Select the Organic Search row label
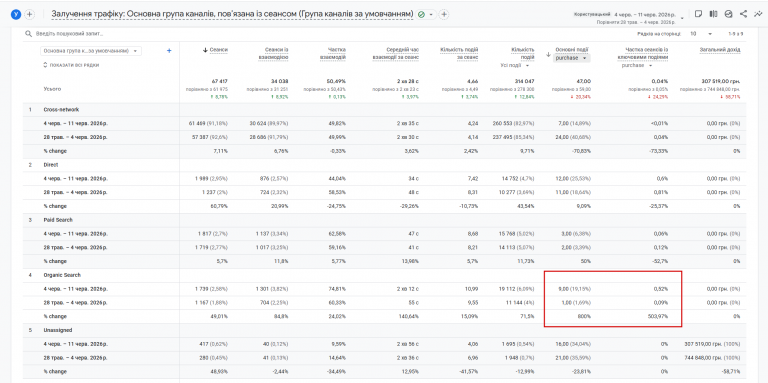 [x=62, y=275]
